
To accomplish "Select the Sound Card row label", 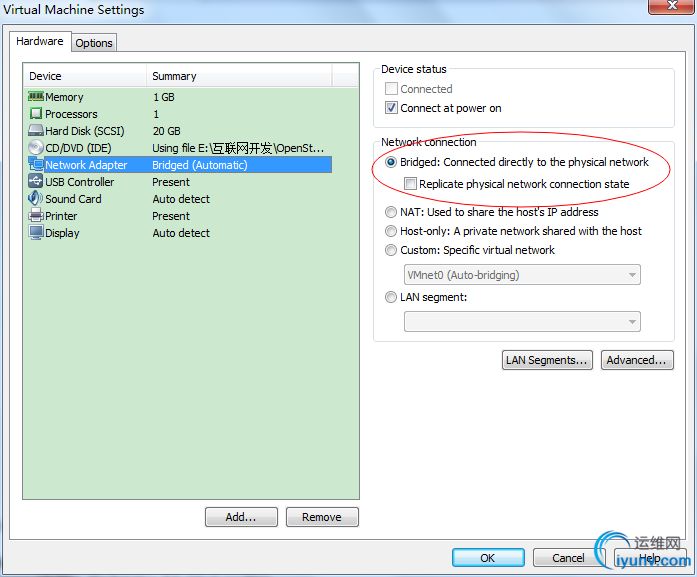I will point(73,199).
